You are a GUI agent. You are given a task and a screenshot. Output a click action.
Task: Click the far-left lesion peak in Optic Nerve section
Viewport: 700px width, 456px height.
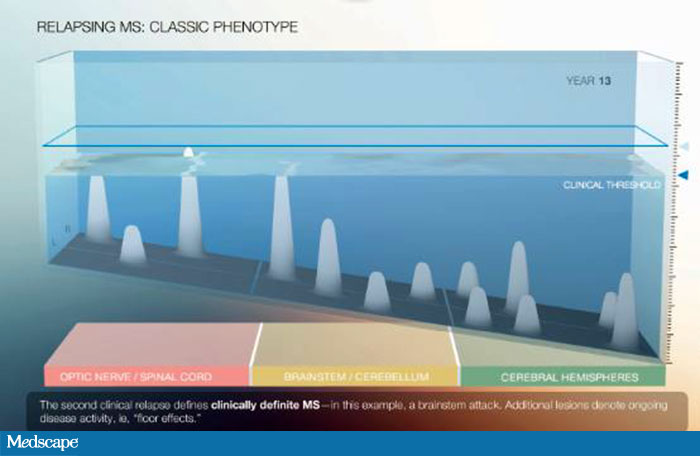pyautogui.click(x=97, y=210)
